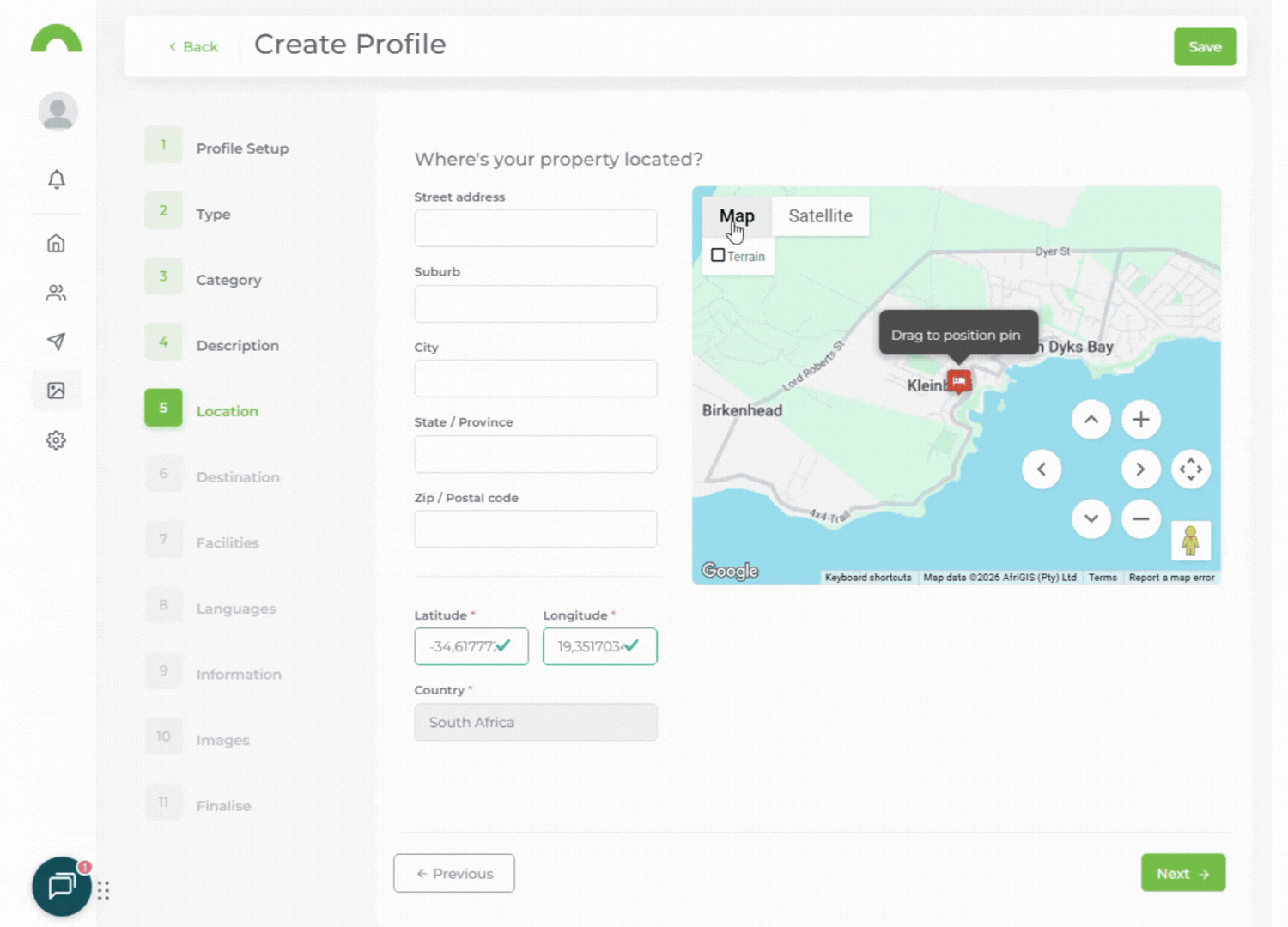The height and width of the screenshot is (927, 1288).
Task: Enable the Terrain checkbox
Action: pyautogui.click(x=718, y=256)
